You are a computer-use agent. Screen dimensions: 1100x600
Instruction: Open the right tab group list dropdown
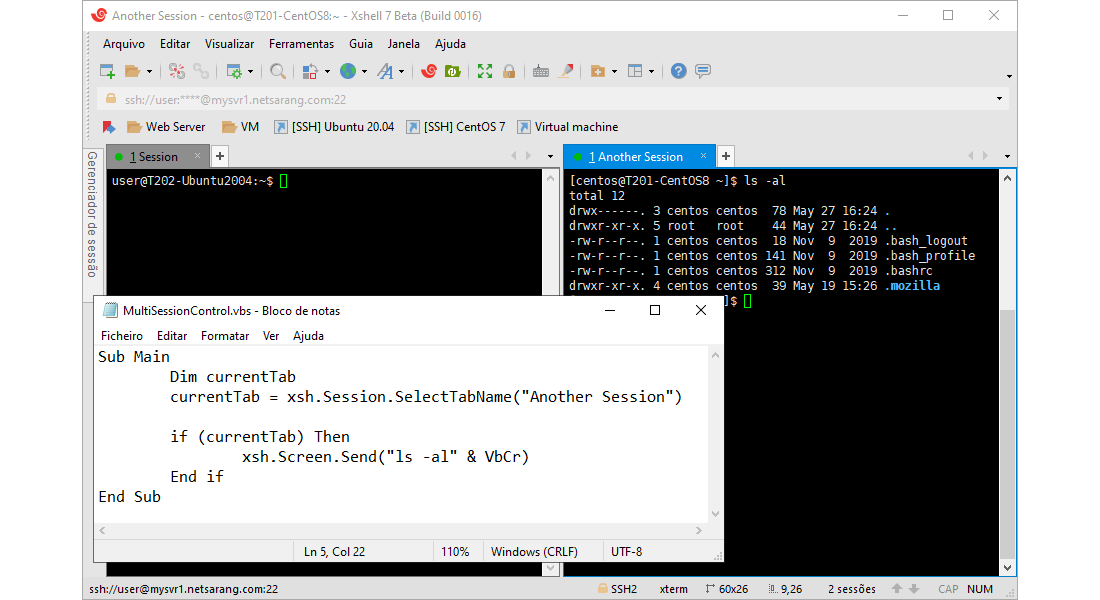(1007, 156)
